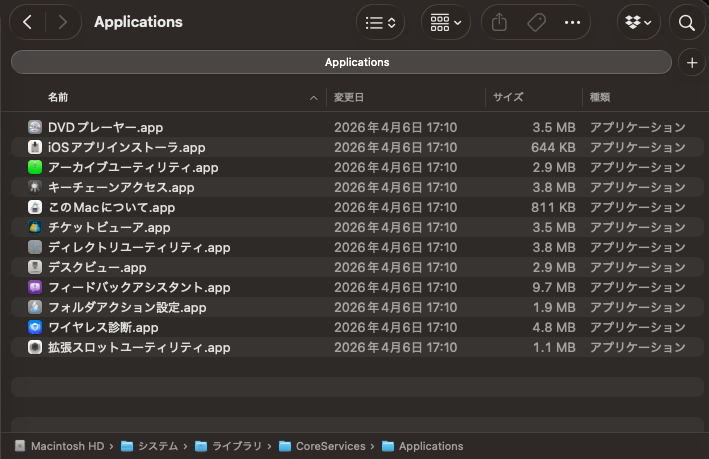Click the 1.1 MB size cell
Image resolution: width=709 pixels, height=459 pixels.
click(x=554, y=347)
